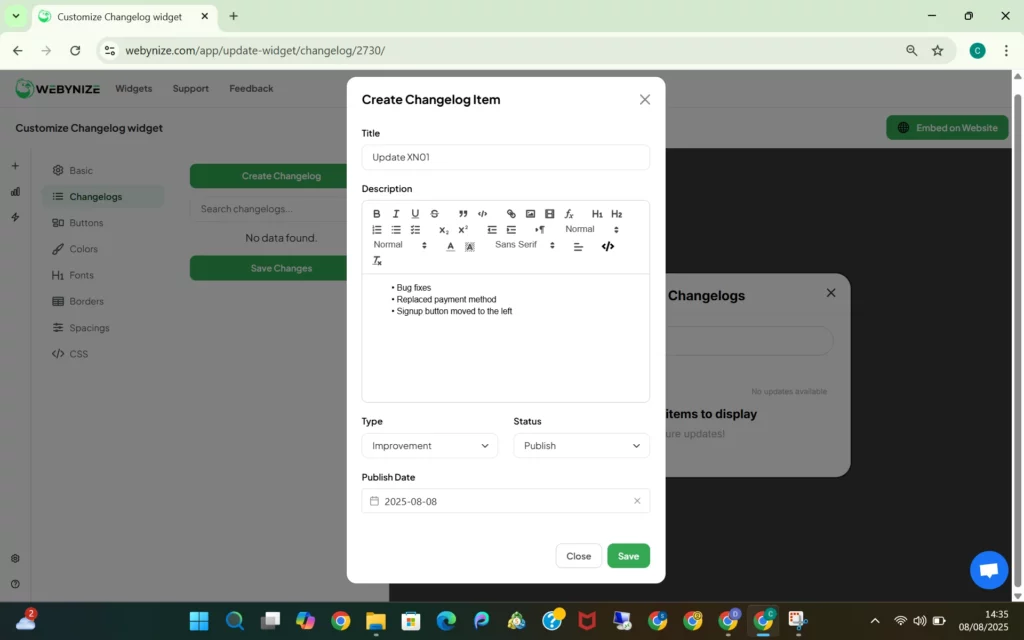The height and width of the screenshot is (640, 1024).
Task: Insert a formula using the fx icon
Action: [x=568, y=213]
